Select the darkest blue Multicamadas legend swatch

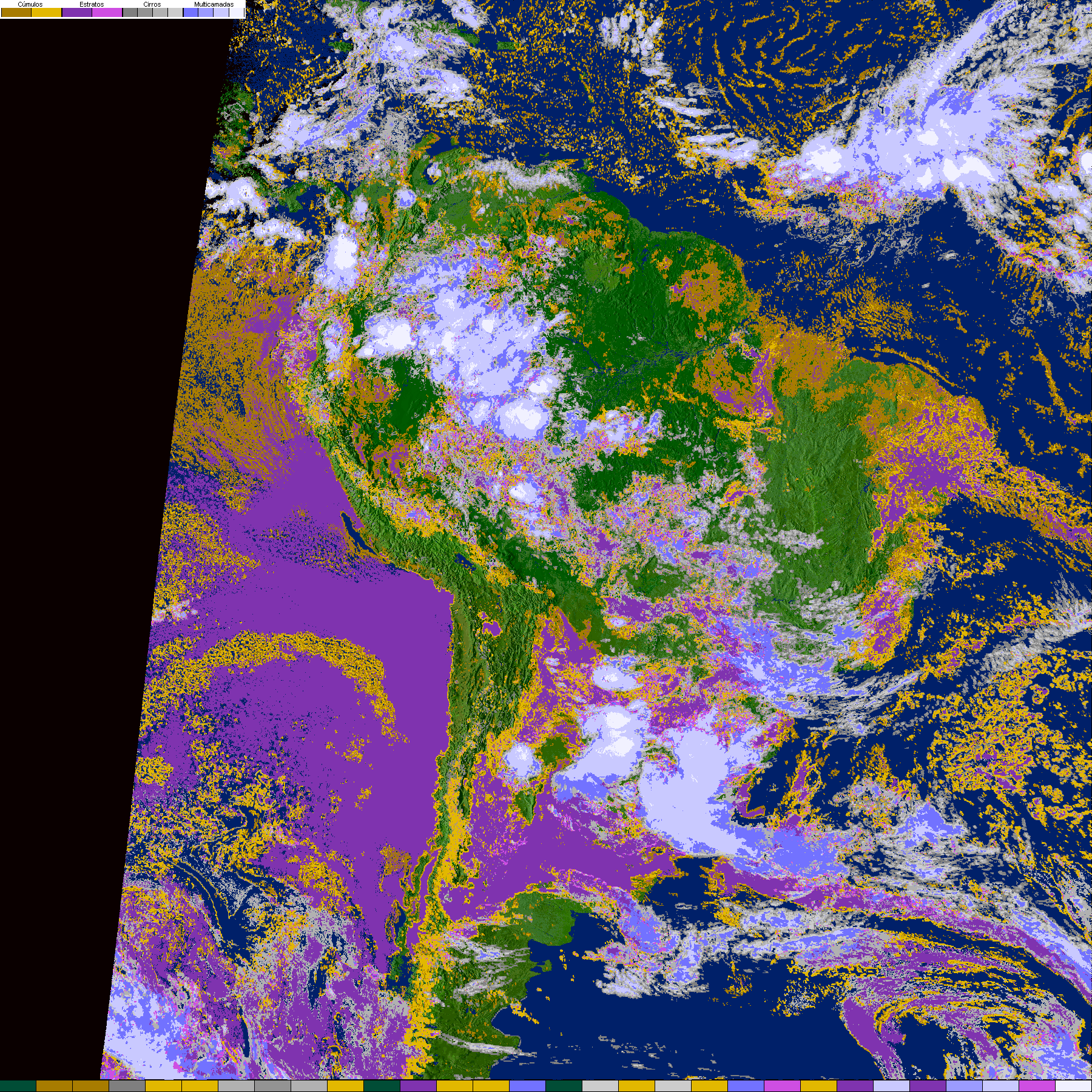[190, 12]
